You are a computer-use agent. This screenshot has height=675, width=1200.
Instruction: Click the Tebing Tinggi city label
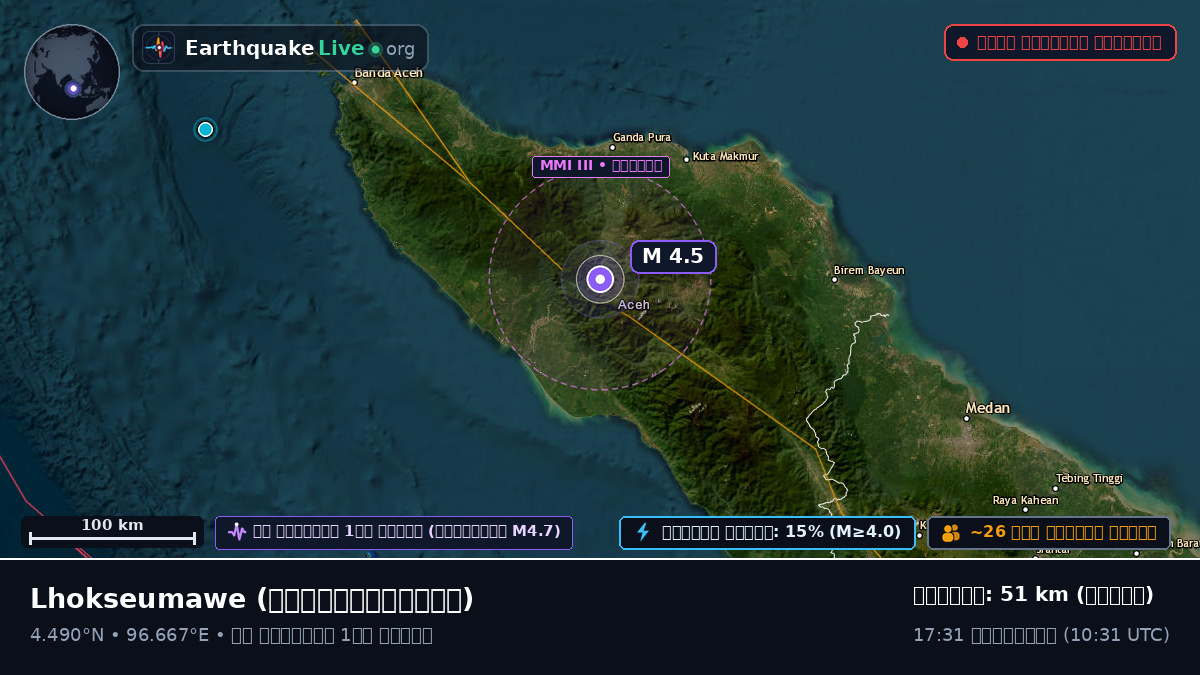pyautogui.click(x=1089, y=478)
